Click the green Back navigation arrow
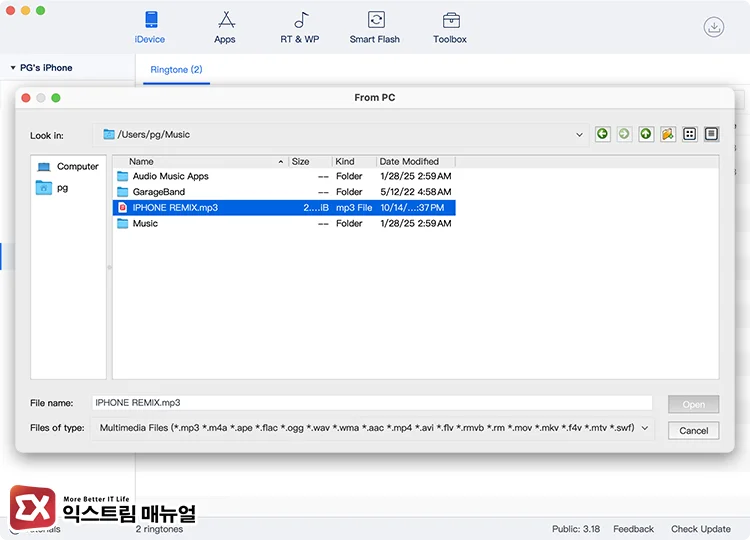 pyautogui.click(x=602, y=134)
